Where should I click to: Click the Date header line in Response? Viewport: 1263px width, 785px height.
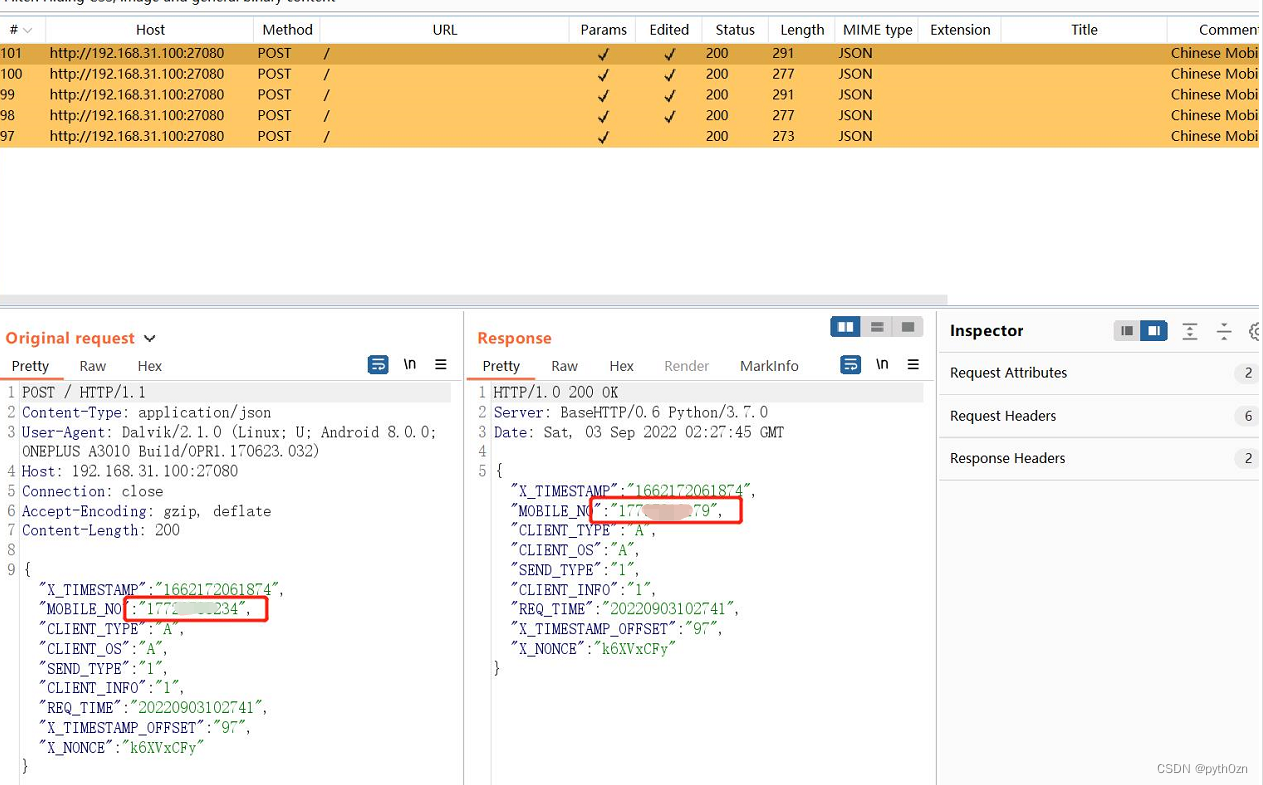(x=638, y=433)
